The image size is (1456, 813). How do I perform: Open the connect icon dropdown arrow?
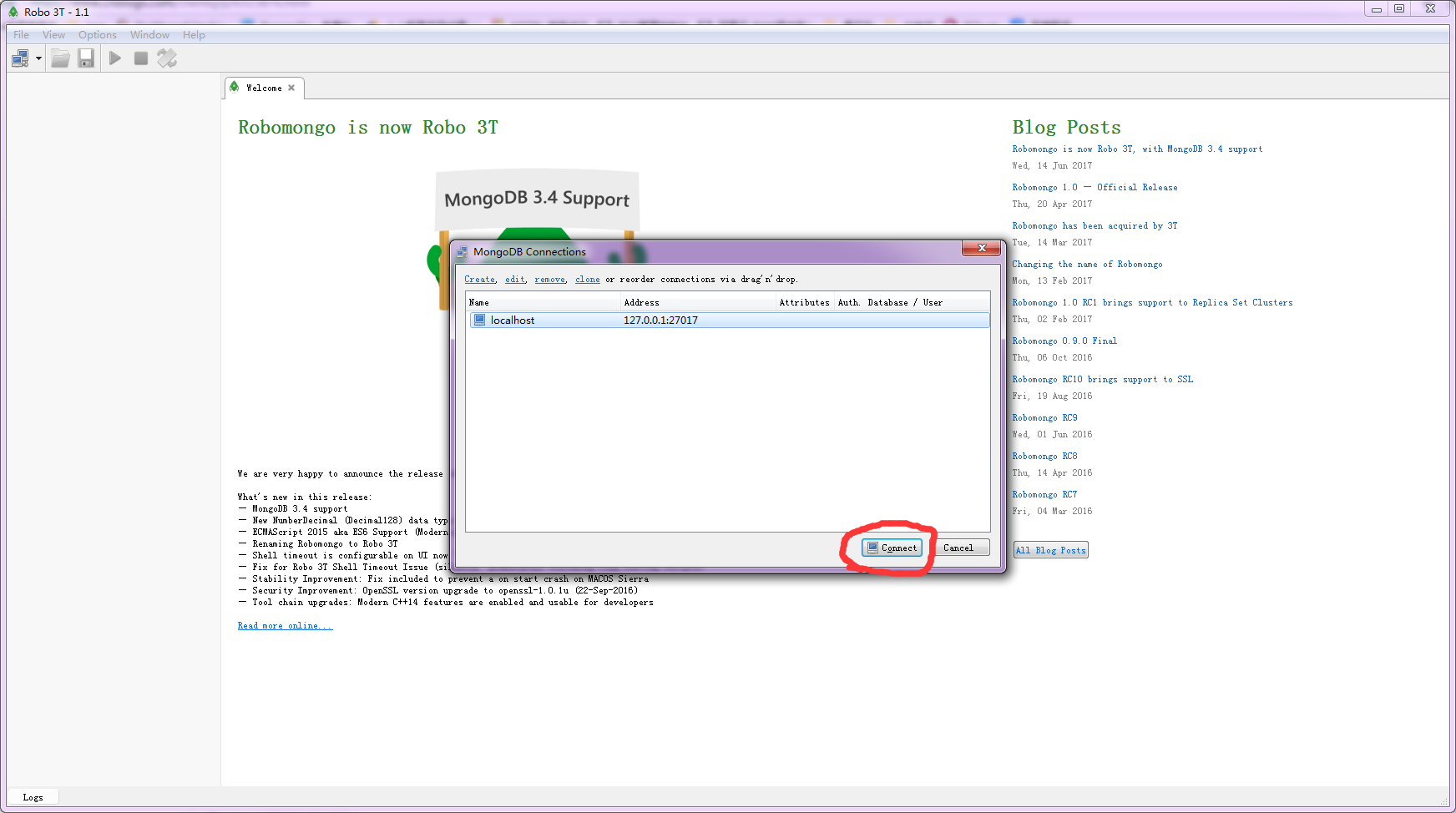(38, 58)
